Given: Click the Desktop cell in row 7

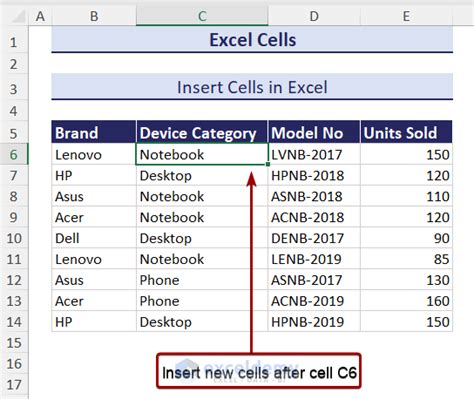Looking at the screenshot, I should [202, 175].
